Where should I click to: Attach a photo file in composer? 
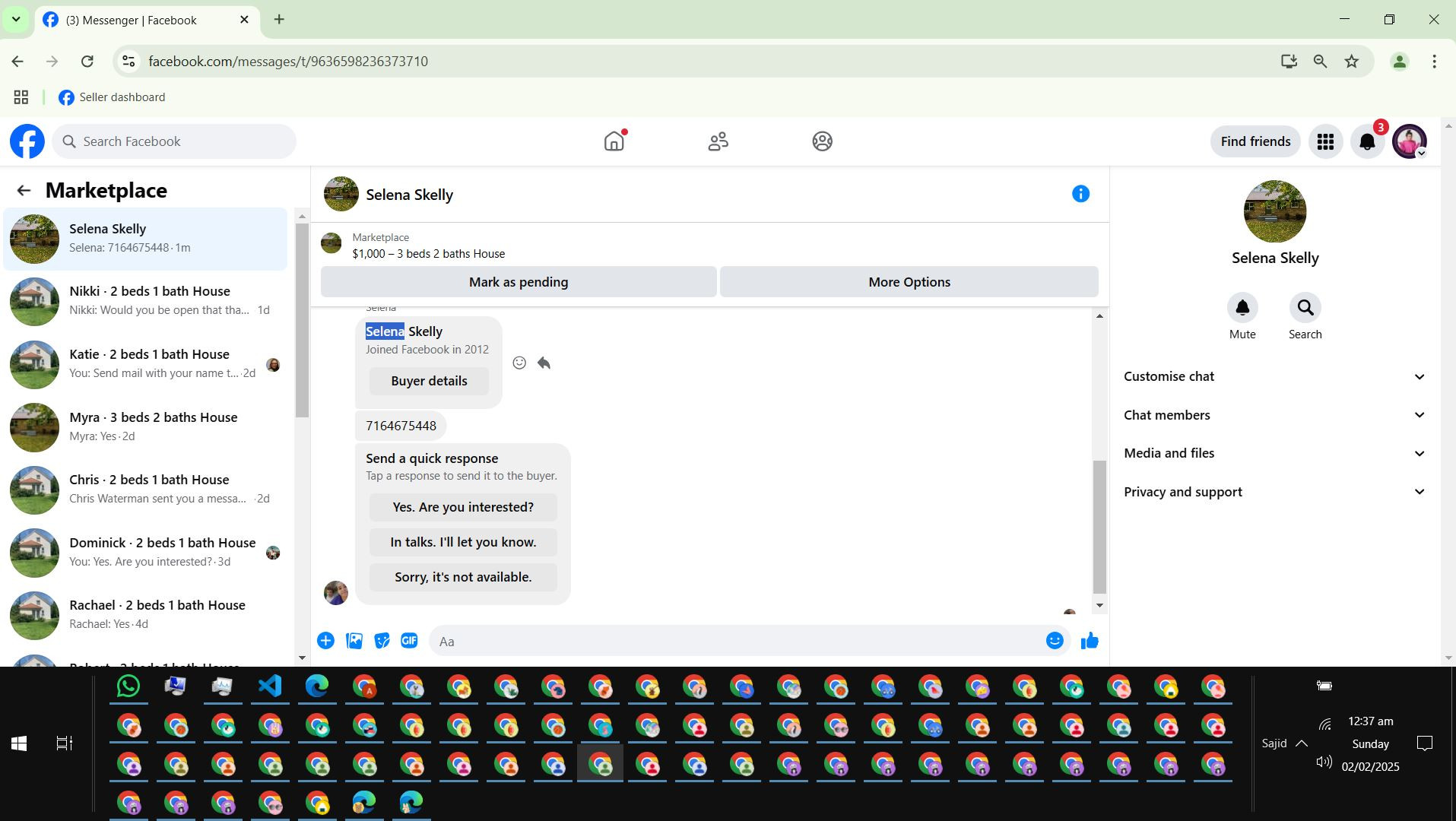354,641
